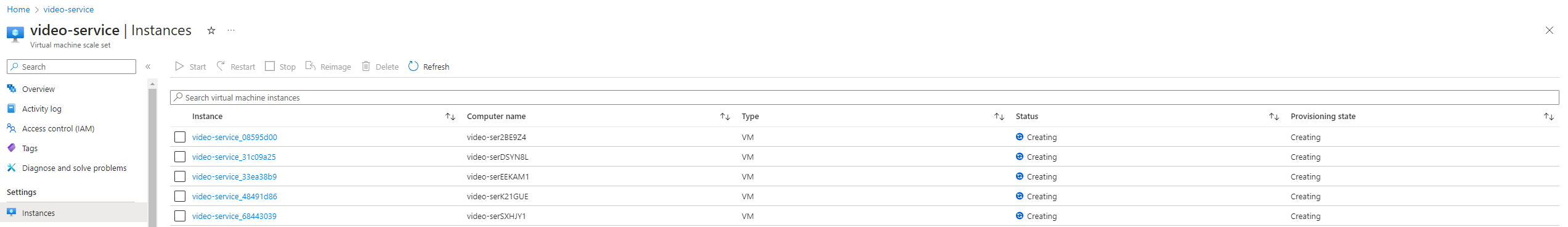1568x227 pixels.
Task: Click the Delete trash icon
Action: (366, 66)
